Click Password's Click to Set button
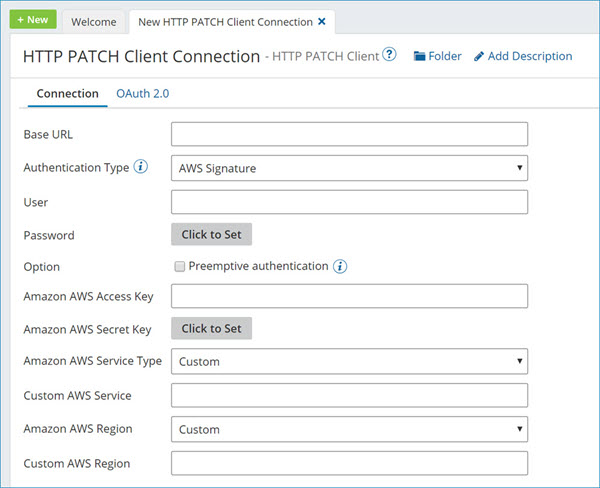The width and height of the screenshot is (600, 488). pos(212,234)
